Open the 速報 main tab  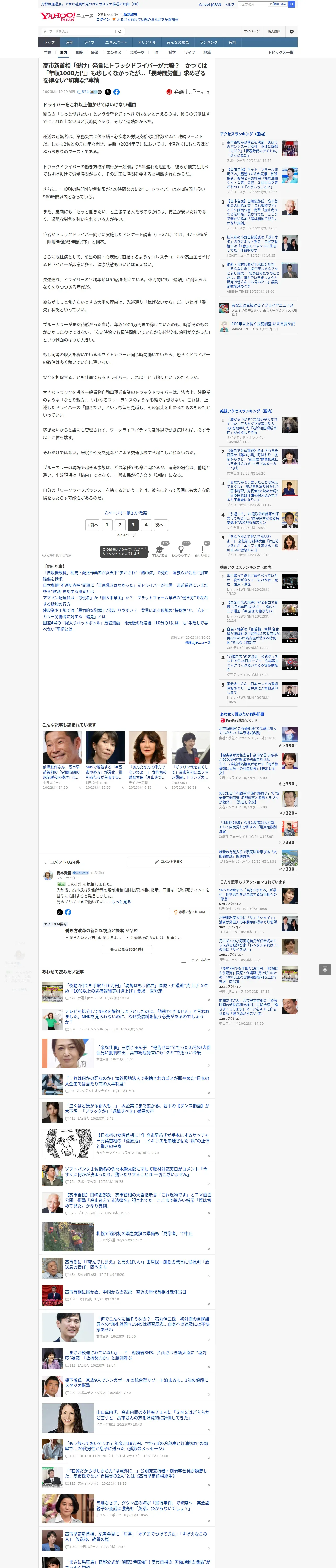tap(69, 43)
